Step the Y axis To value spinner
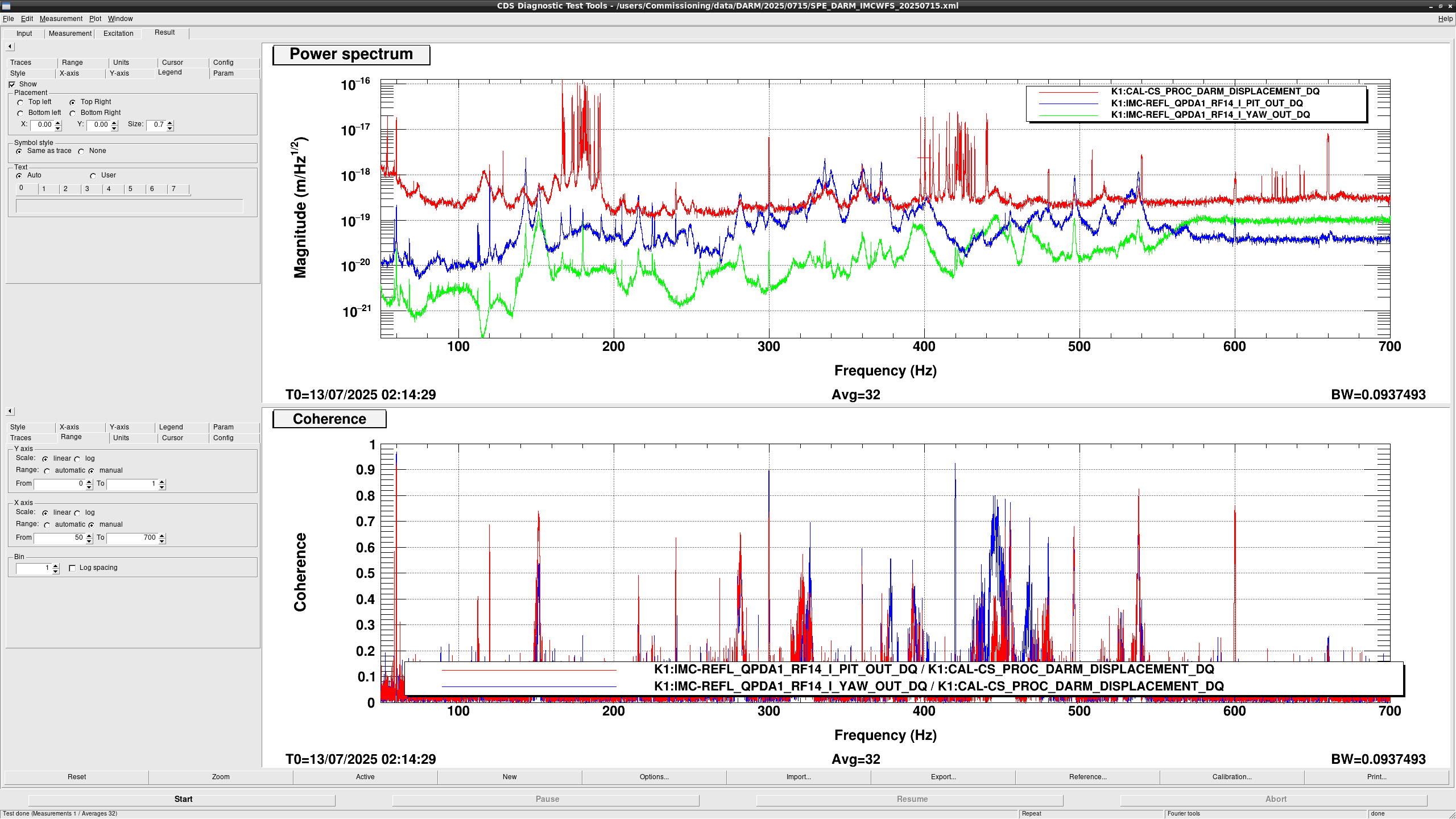The width and height of the screenshot is (1456, 819). [162, 484]
